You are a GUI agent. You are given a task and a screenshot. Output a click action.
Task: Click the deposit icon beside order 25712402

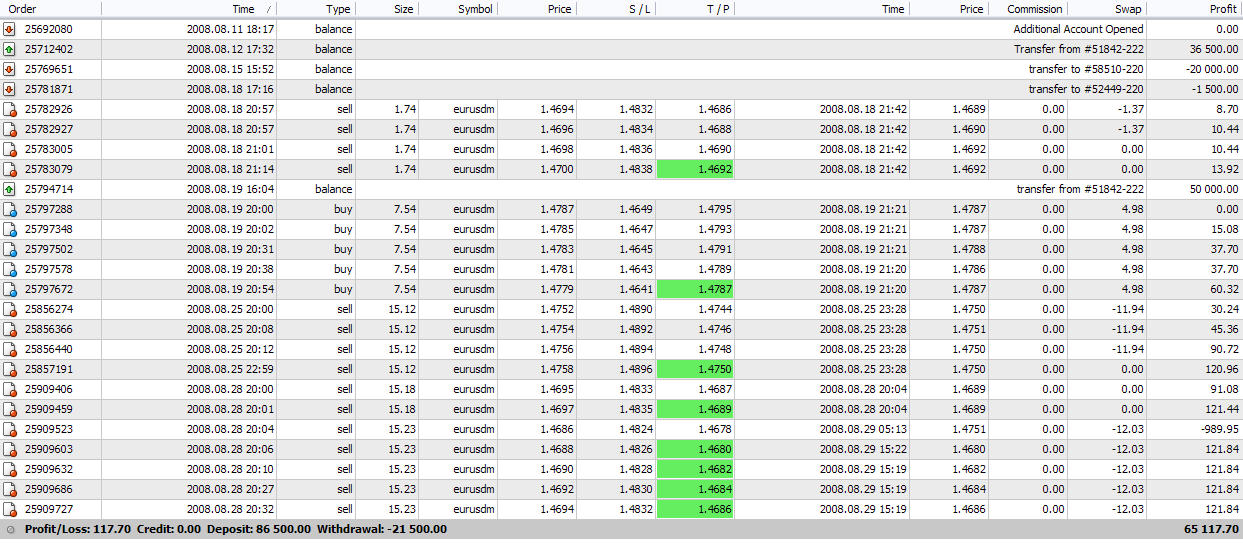click(x=9, y=49)
